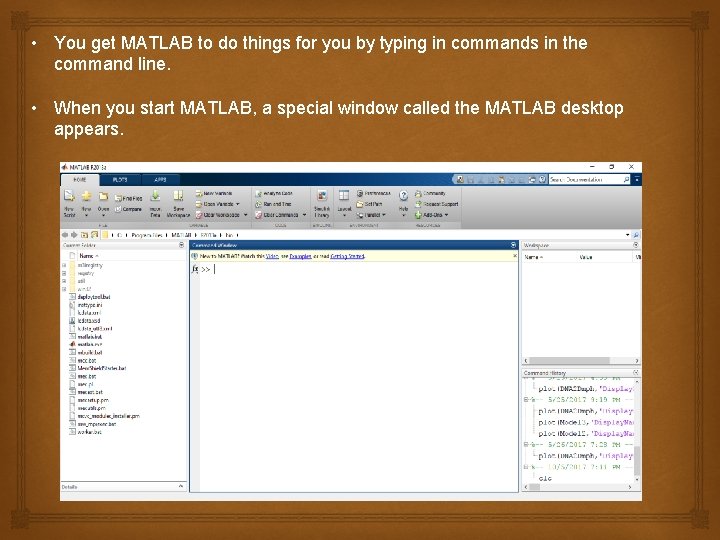Click the search magnifier in Search Documentation
720x540 pixels.
[626, 180]
